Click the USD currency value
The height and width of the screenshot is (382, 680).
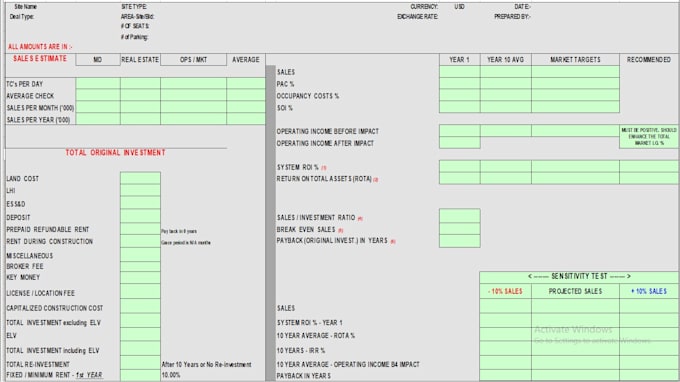pyautogui.click(x=460, y=7)
